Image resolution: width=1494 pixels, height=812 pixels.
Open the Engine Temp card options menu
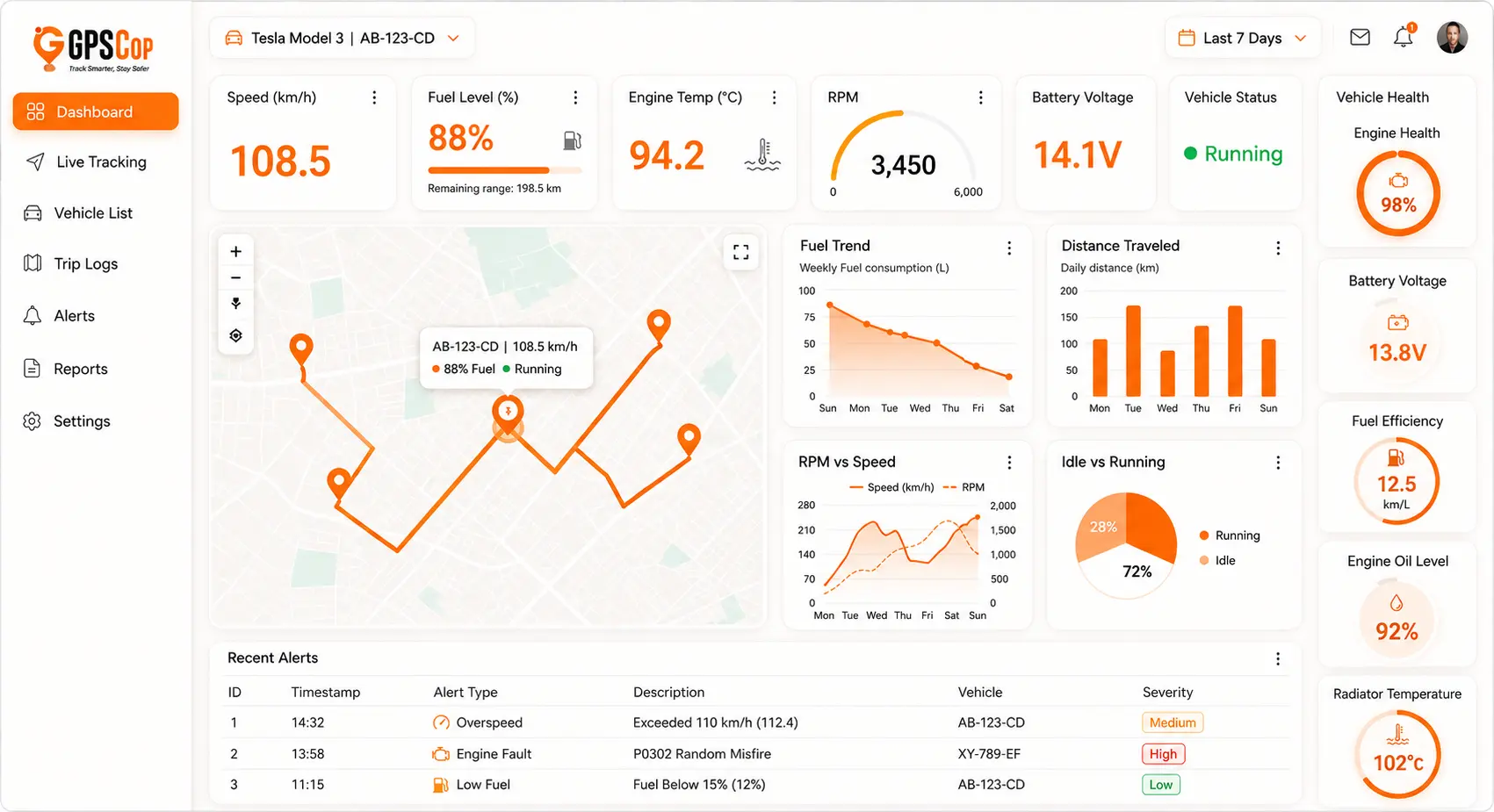tap(774, 97)
